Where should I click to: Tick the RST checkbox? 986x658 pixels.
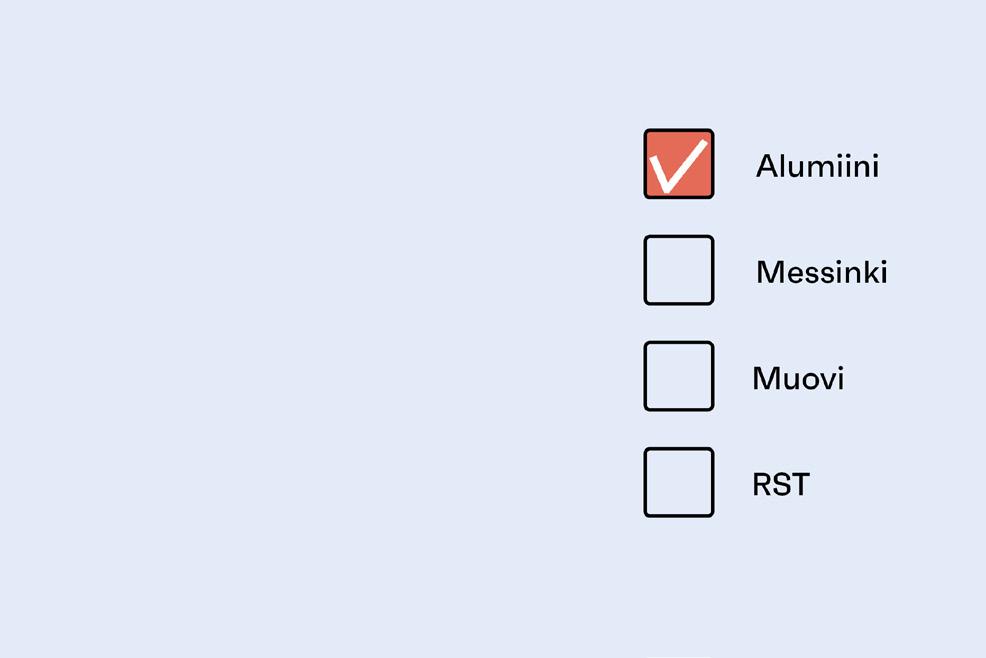(678, 482)
